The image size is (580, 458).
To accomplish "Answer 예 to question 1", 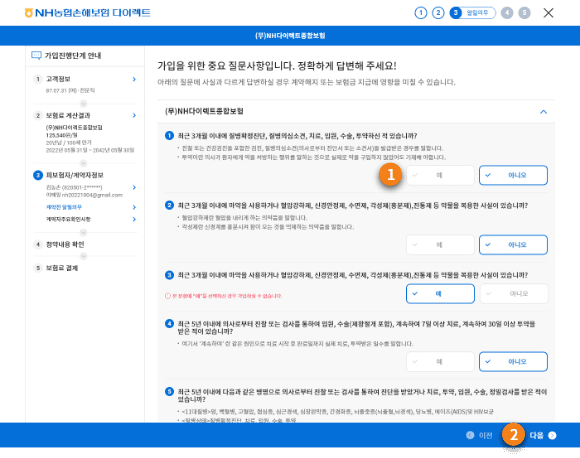I will point(440,175).
